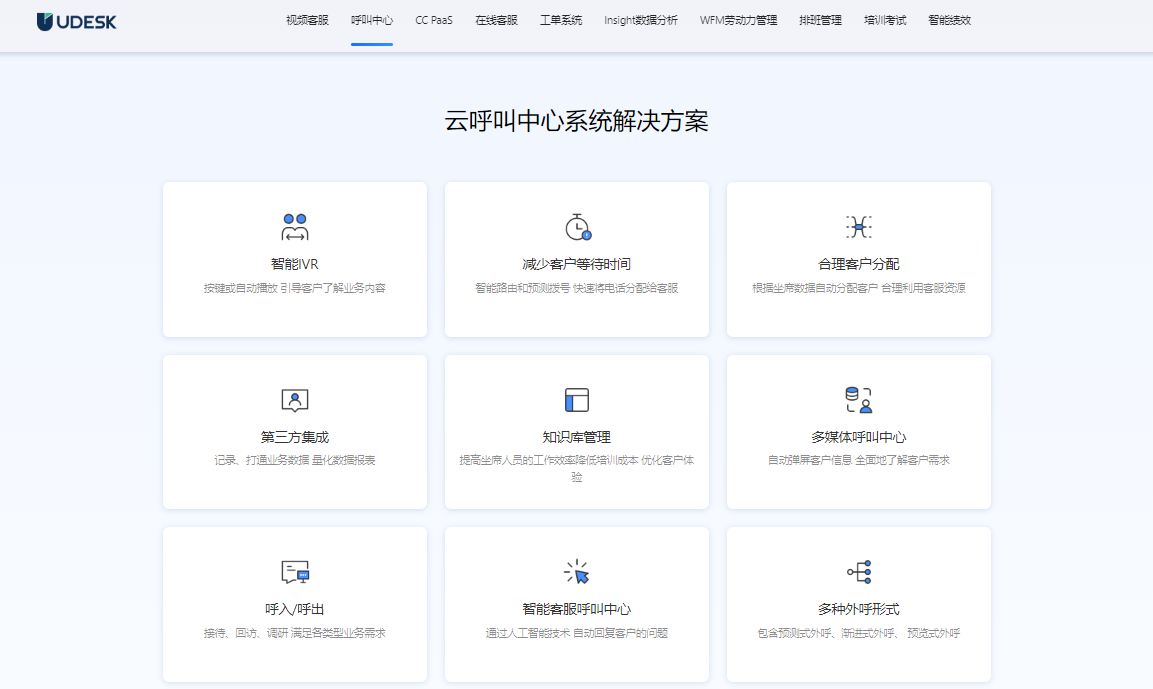Click the currently active 呼叫中心 tab

371,19
